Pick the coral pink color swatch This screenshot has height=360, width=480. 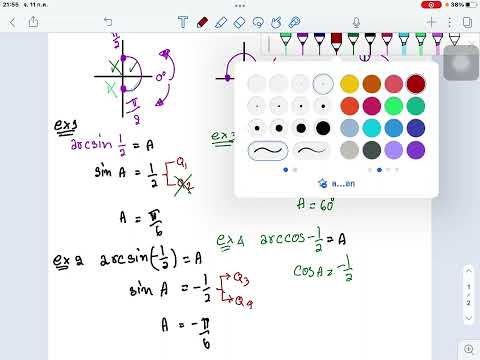coord(394,84)
